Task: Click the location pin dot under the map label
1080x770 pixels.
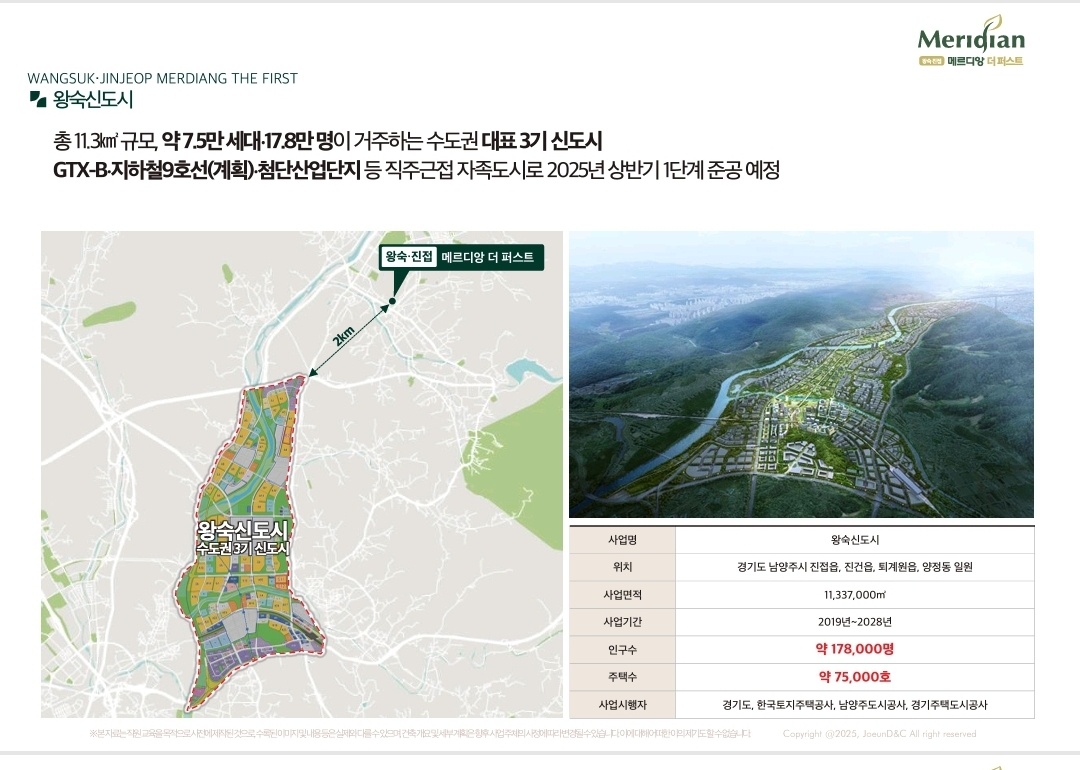Action: (393, 301)
